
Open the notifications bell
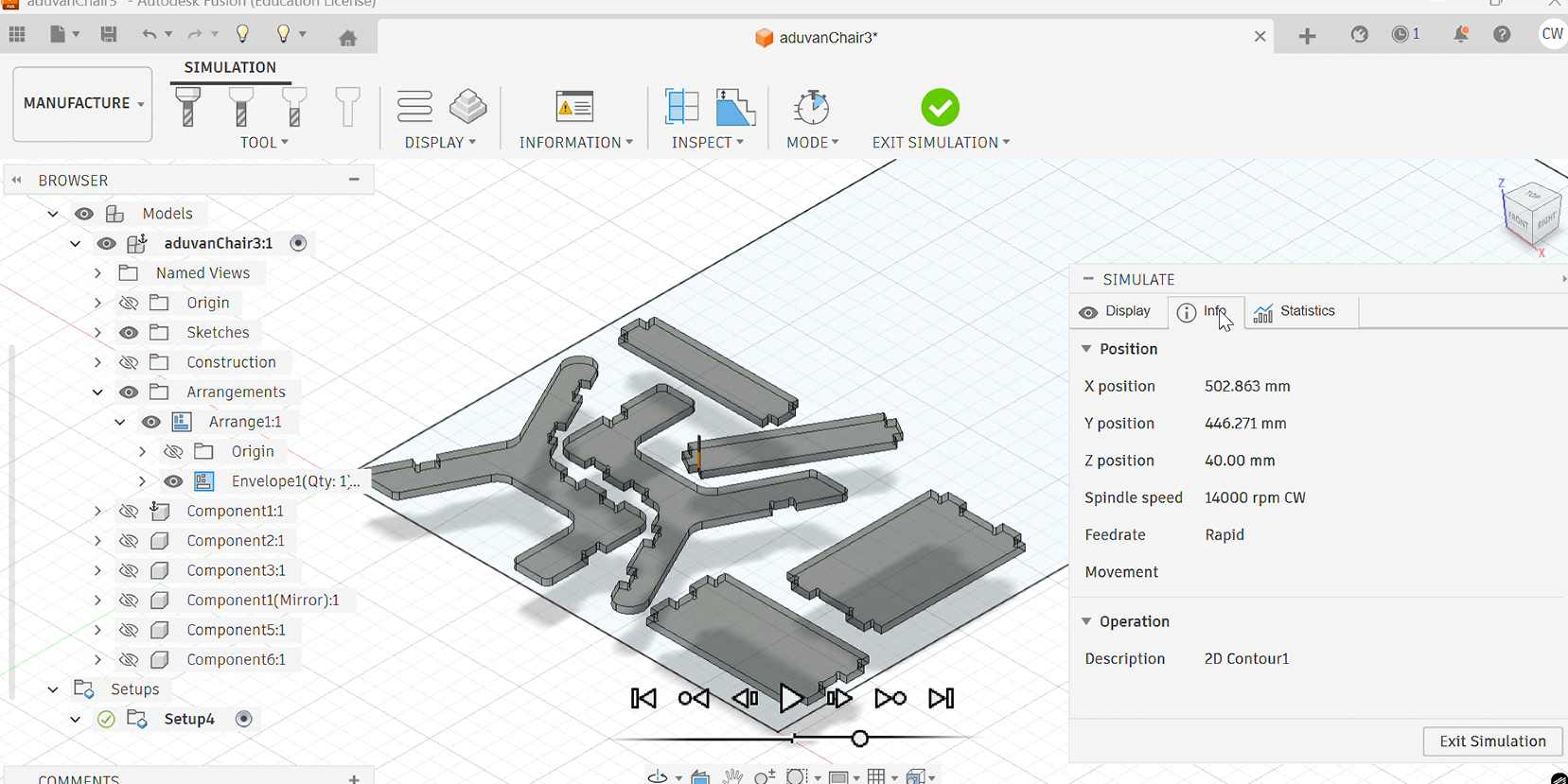pos(1461,35)
